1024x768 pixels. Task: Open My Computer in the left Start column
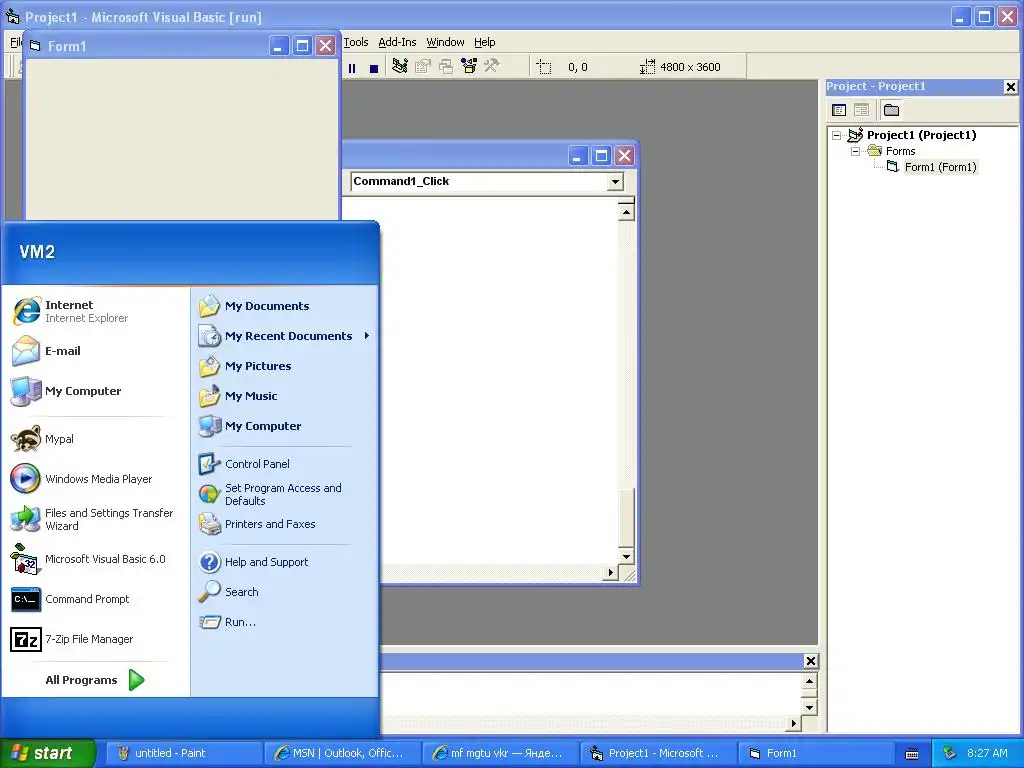tap(95, 391)
